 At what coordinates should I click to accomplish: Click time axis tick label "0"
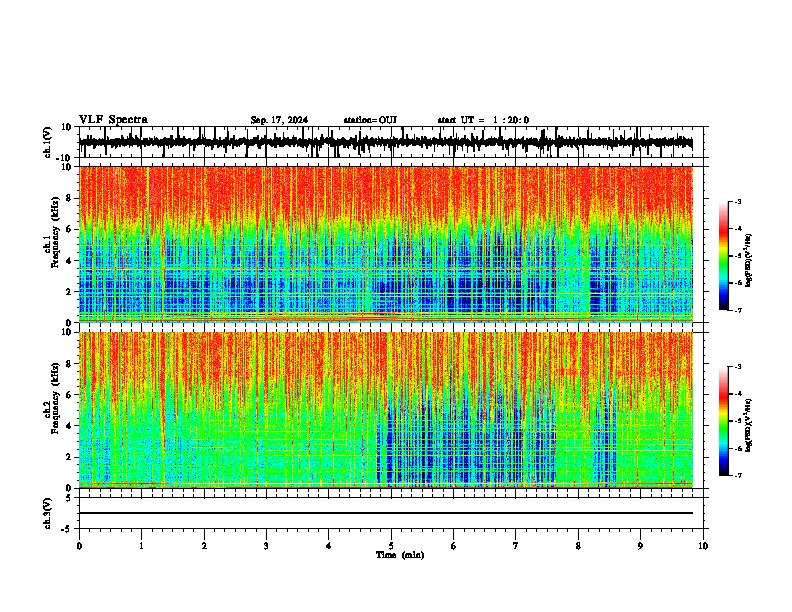point(79,546)
